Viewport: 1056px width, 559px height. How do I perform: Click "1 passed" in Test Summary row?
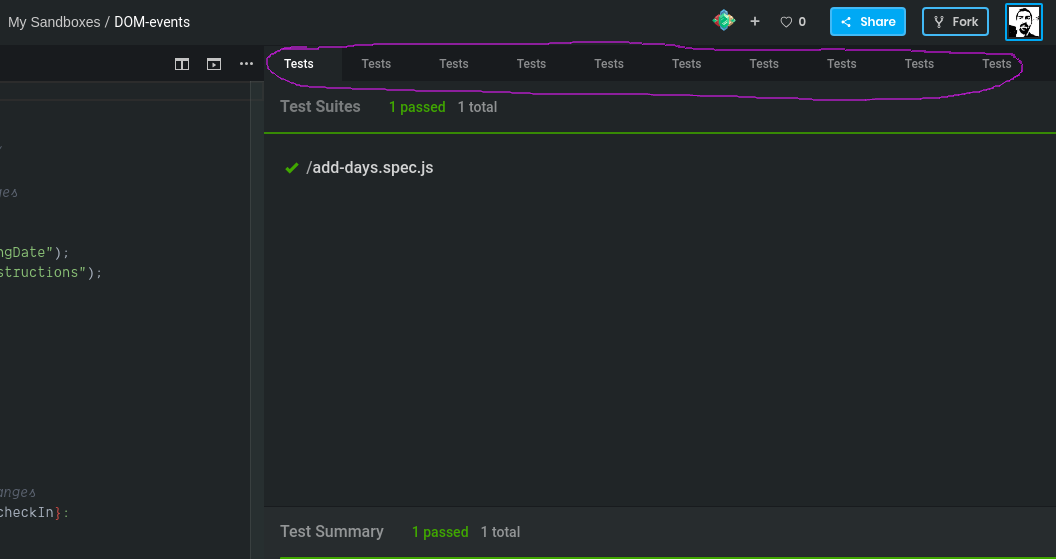click(x=440, y=532)
